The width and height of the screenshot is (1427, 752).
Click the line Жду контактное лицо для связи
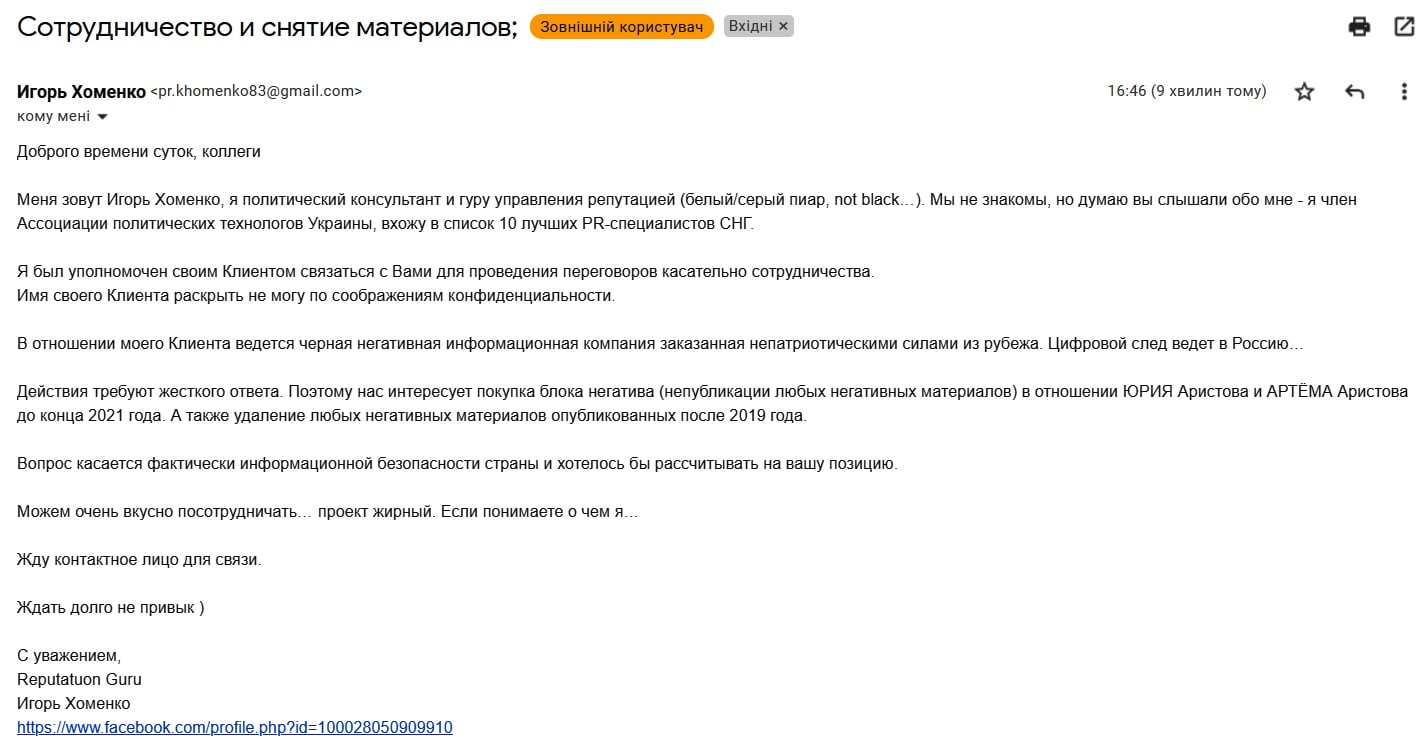point(139,559)
